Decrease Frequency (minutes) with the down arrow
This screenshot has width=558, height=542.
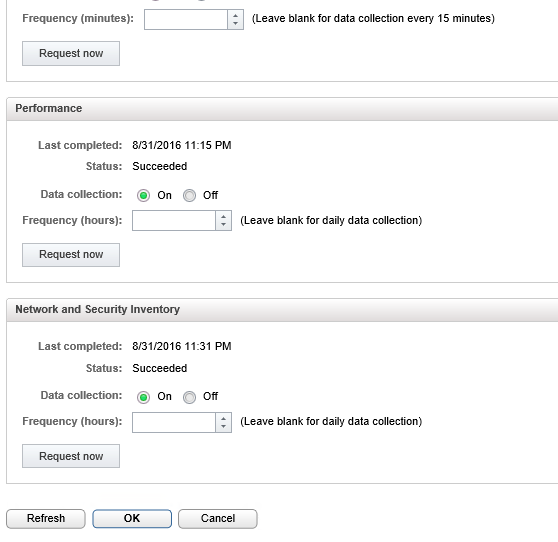point(235,24)
